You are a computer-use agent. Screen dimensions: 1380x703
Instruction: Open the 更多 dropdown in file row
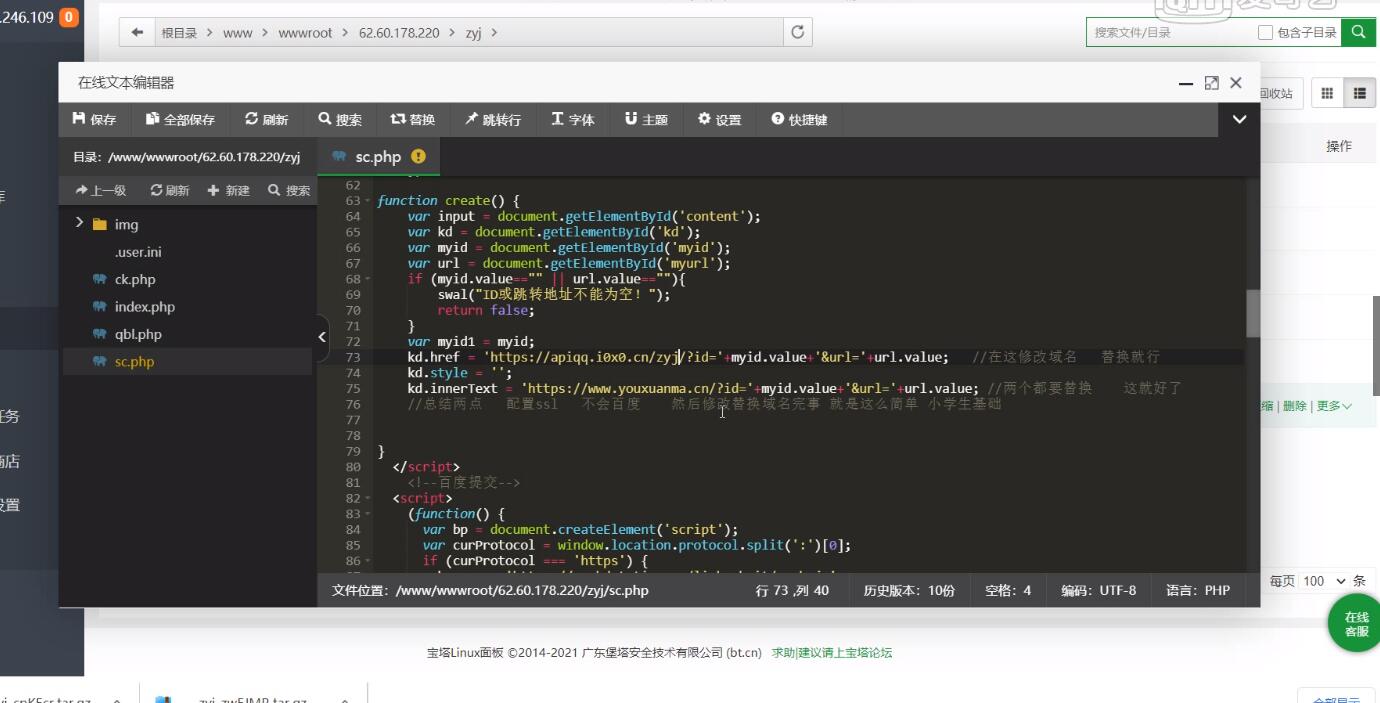coord(1334,406)
